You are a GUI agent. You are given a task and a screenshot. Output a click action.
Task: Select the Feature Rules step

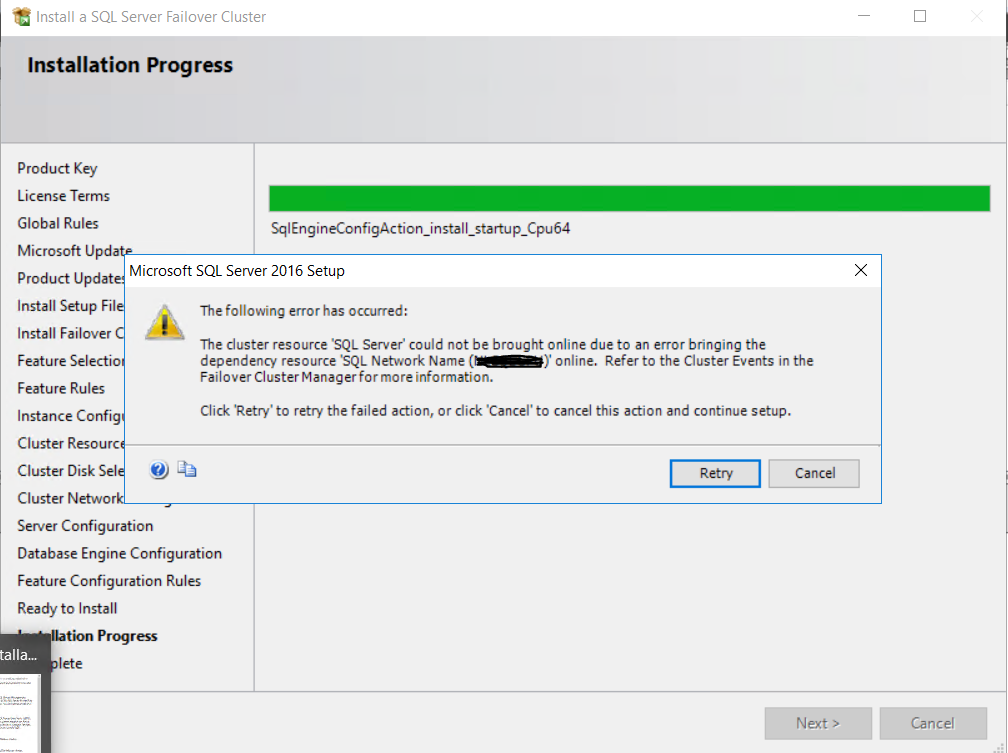[61, 388]
